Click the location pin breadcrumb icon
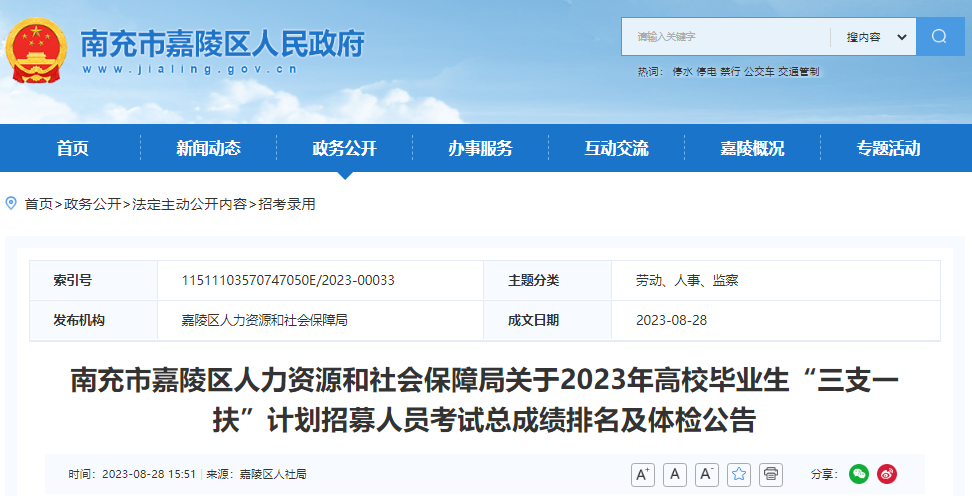 tap(11, 203)
